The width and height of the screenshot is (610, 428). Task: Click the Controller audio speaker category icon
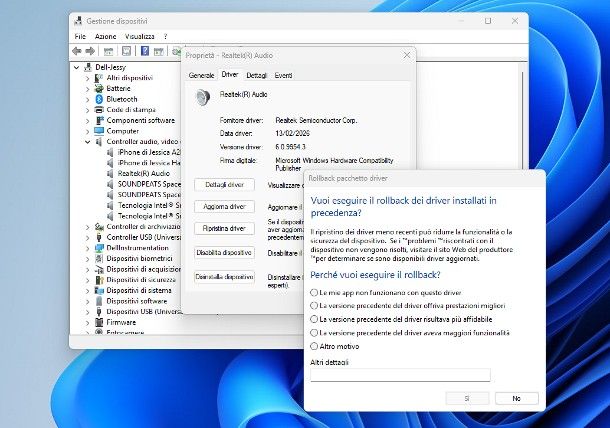[99, 142]
